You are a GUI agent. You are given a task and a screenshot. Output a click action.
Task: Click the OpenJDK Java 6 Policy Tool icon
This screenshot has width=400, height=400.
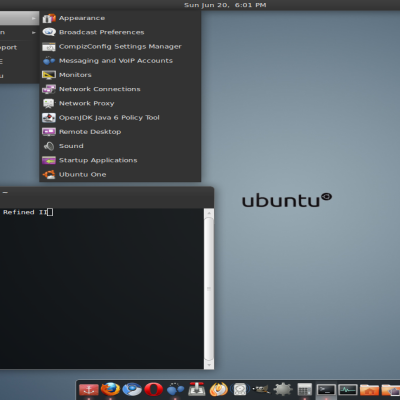point(49,117)
